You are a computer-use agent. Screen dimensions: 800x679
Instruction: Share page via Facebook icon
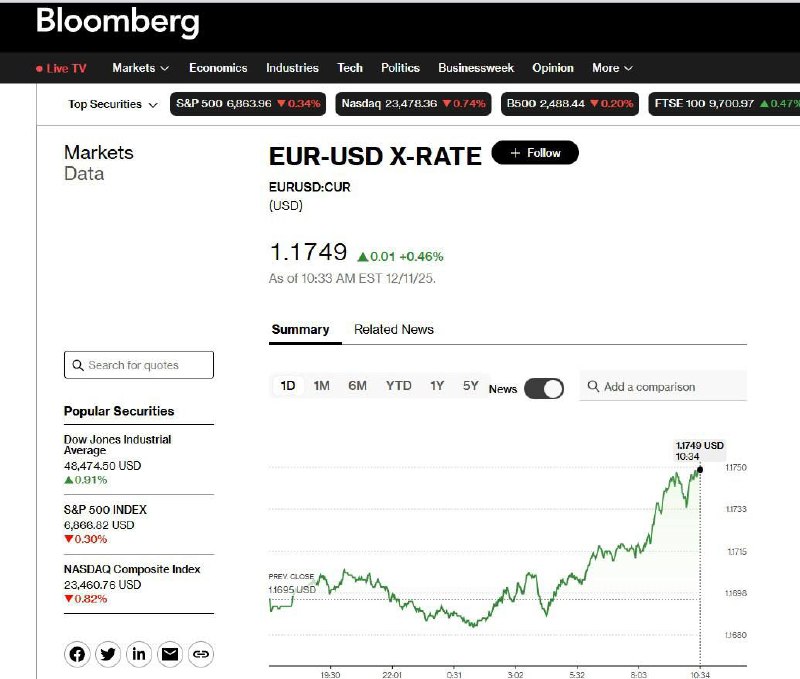(77, 655)
